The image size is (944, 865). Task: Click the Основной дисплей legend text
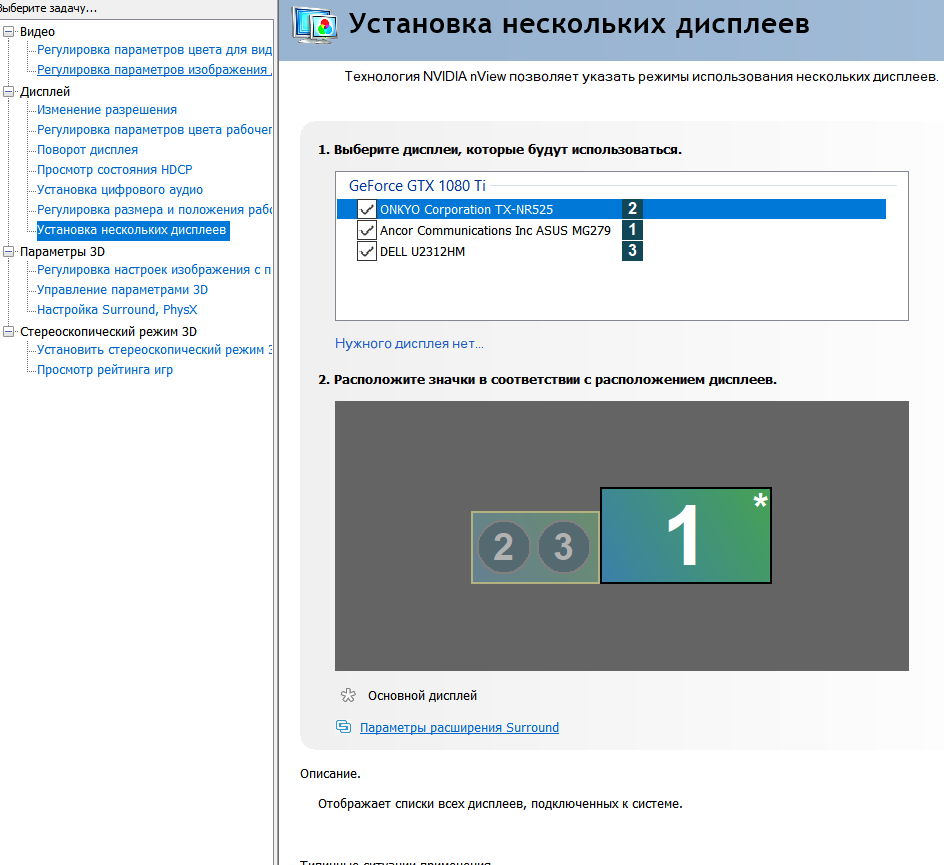point(422,696)
